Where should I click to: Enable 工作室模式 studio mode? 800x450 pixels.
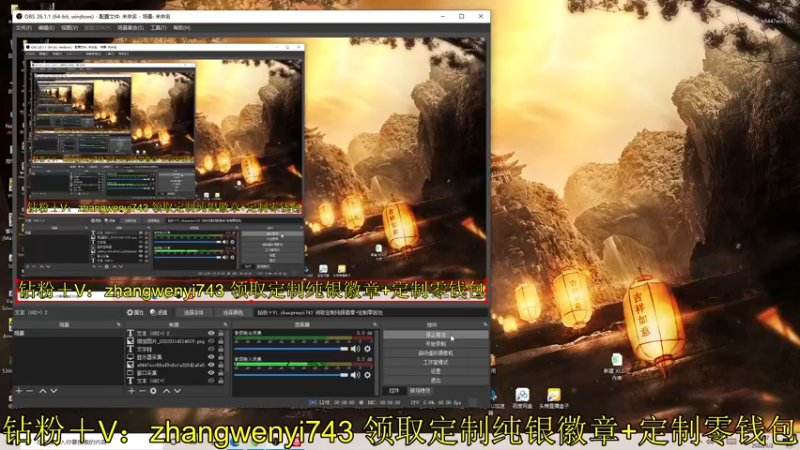[435, 362]
